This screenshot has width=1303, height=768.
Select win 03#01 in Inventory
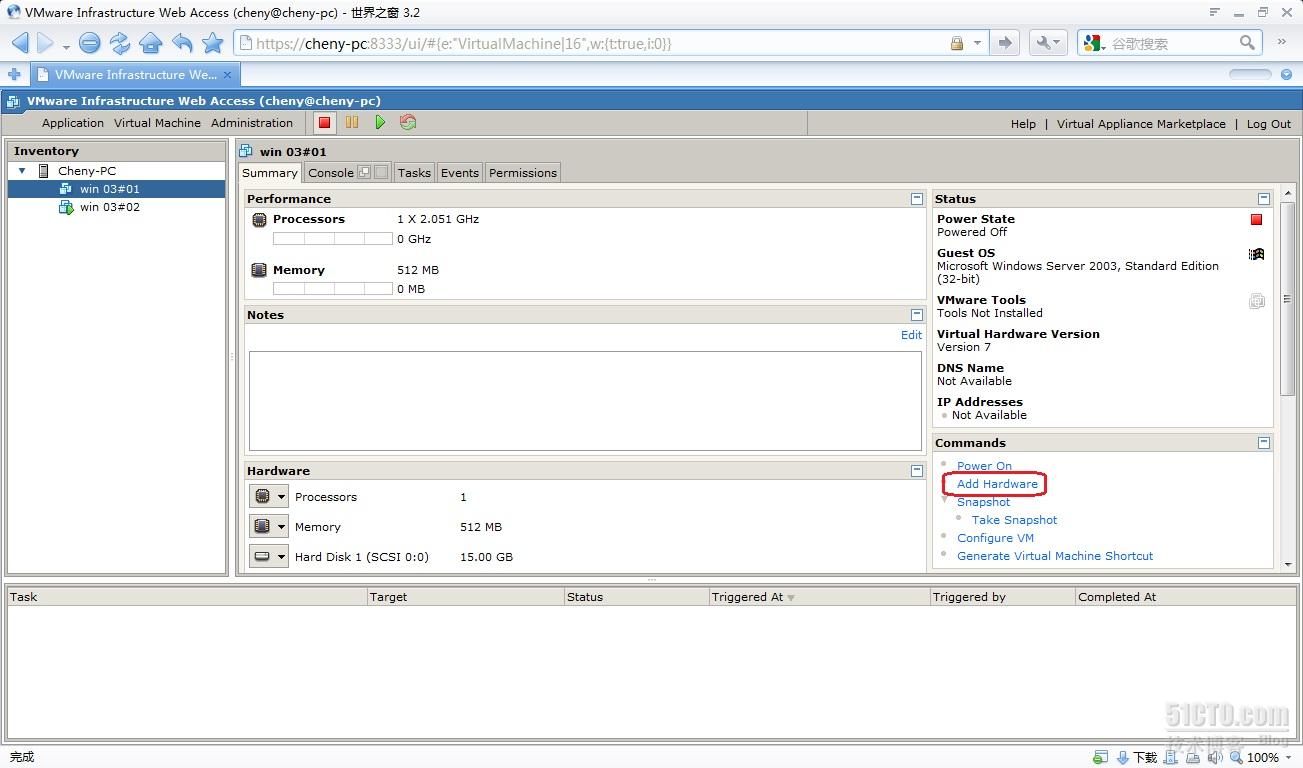pyautogui.click(x=116, y=189)
